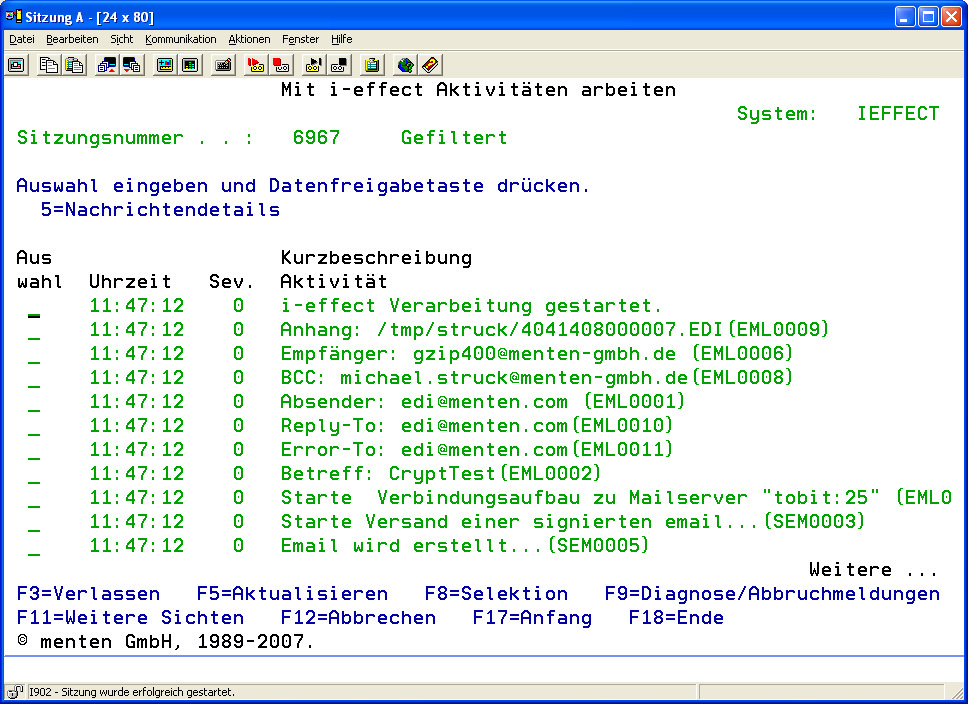968x704 pixels.
Task: Click F5=Aktualisieren to refresh the list
Action: [292, 594]
